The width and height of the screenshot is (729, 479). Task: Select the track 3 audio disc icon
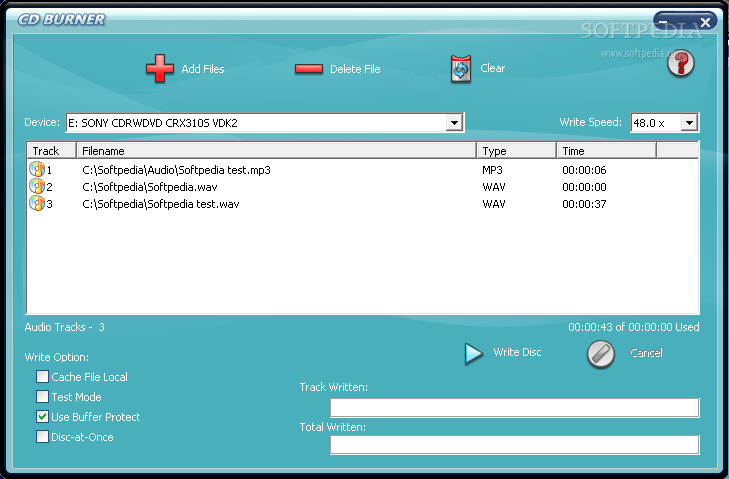[x=37, y=203]
